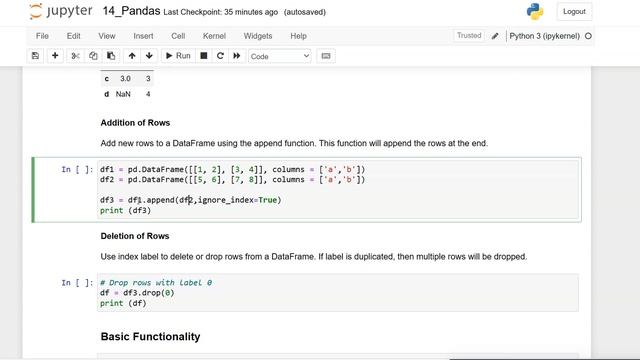
Task: Click the pencil edit mode icon
Action: point(495,36)
